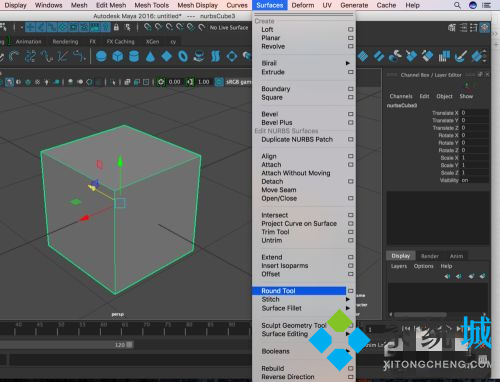
Task: Click the lock selection icon in status line
Action: point(116,27)
